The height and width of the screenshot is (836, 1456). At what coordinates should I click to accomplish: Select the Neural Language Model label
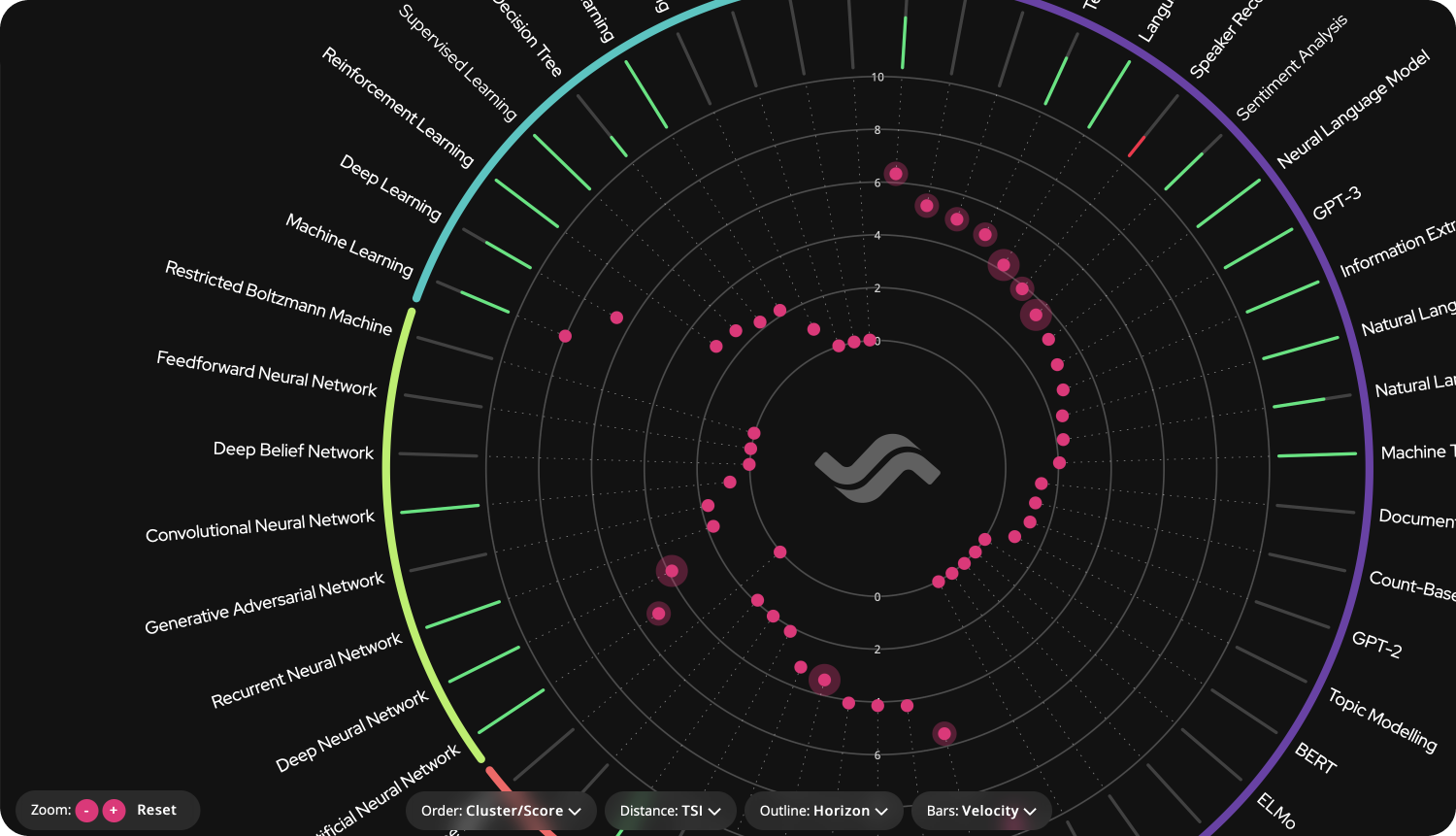tap(1353, 109)
